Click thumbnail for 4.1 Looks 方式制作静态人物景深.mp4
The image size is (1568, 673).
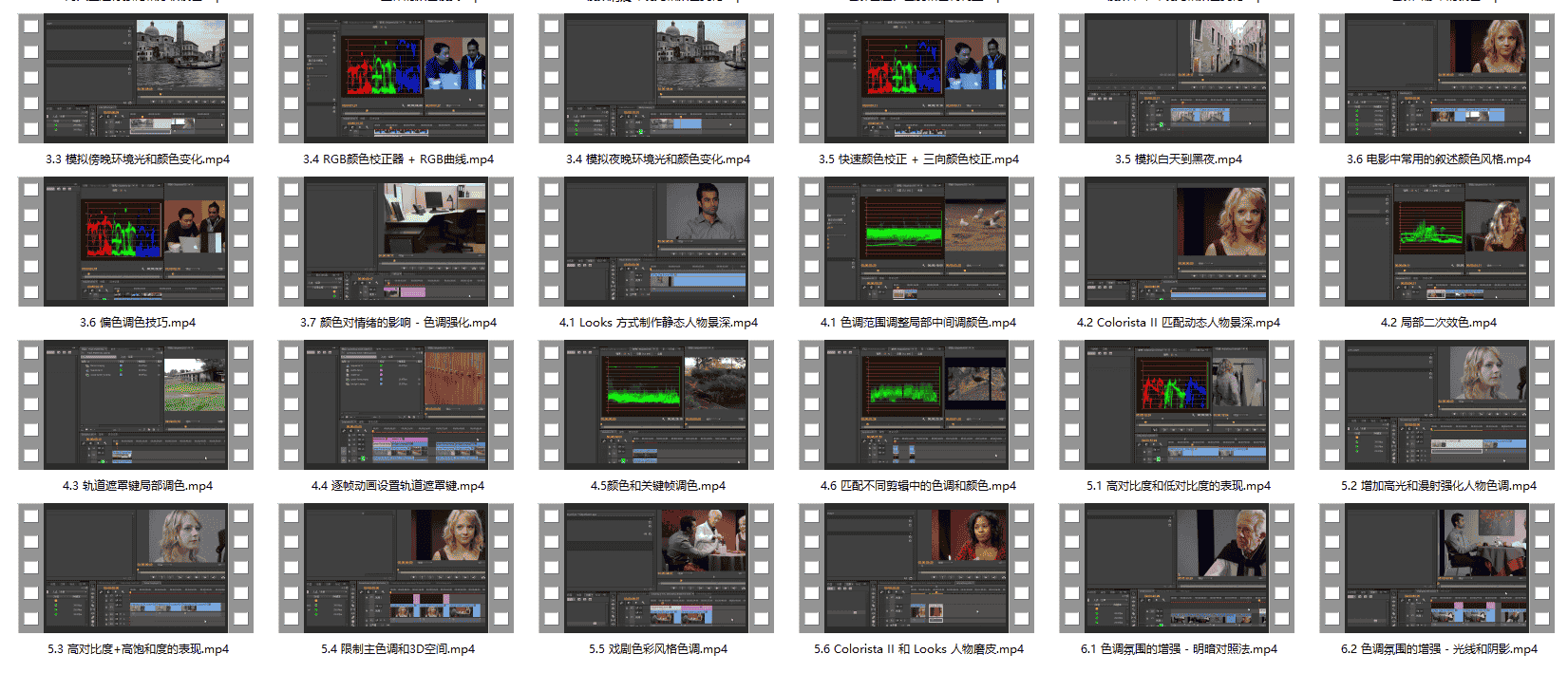656,242
